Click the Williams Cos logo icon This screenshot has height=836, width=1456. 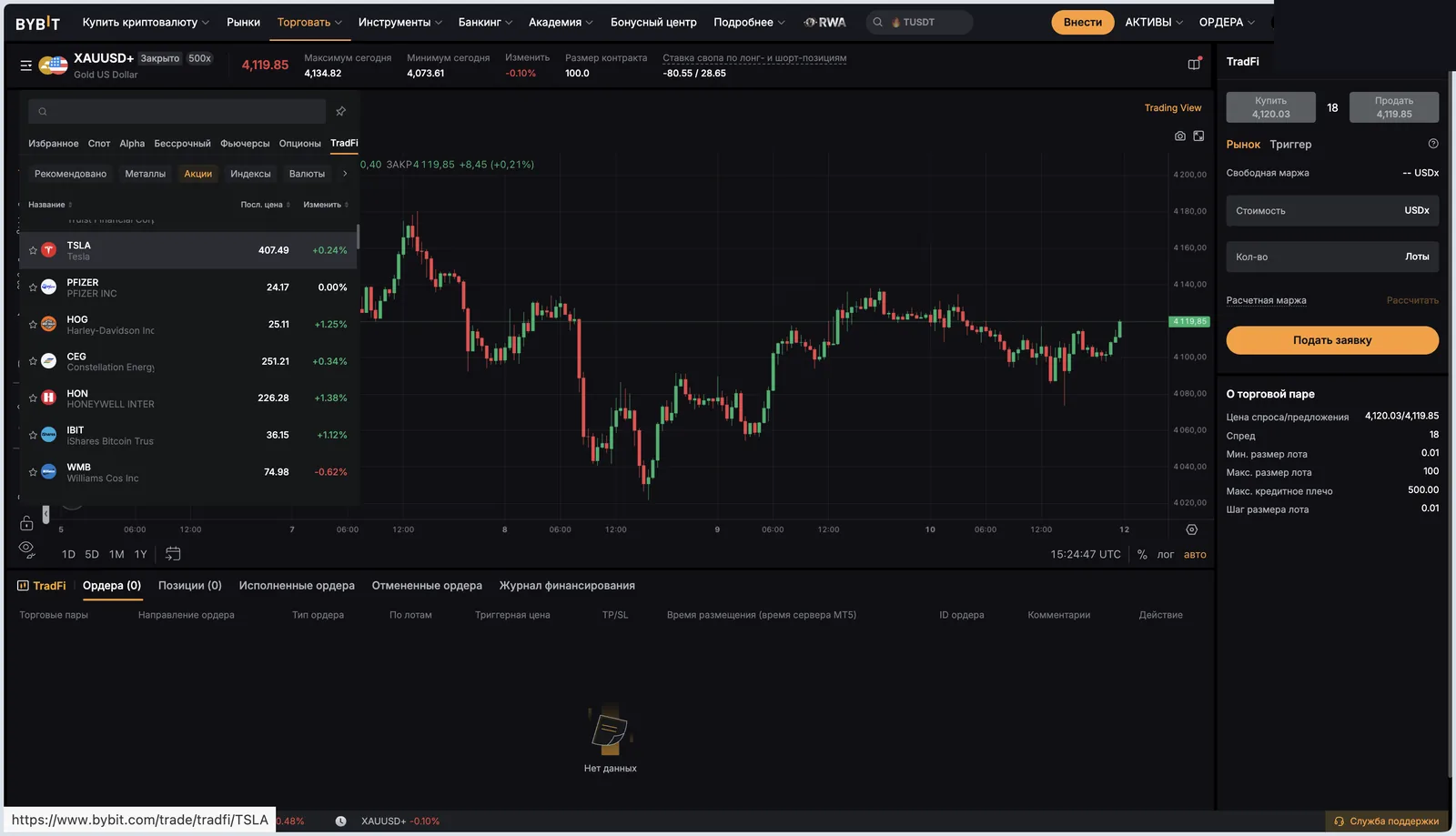49,472
